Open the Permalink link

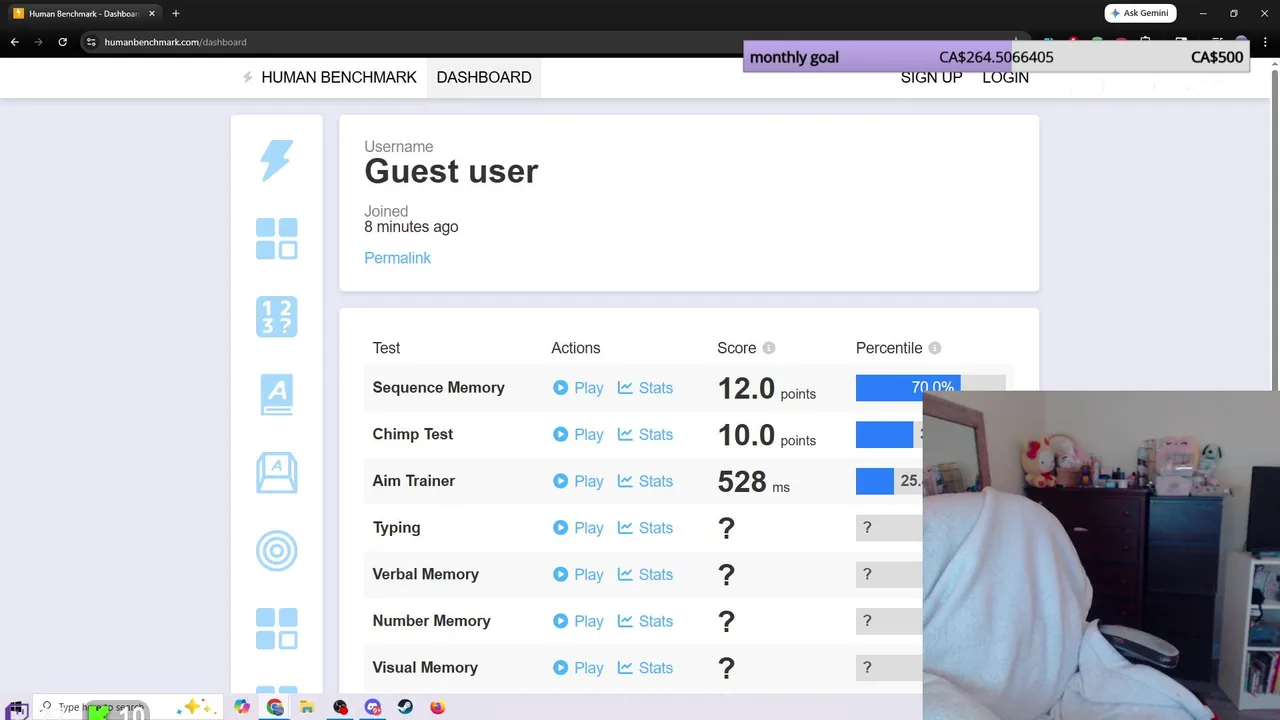(397, 258)
